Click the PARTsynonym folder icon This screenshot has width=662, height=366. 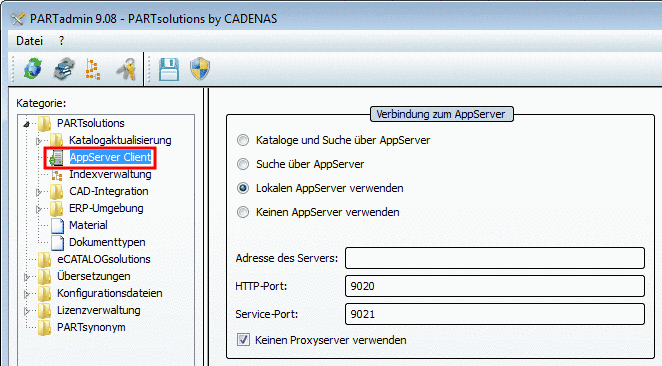click(x=44, y=328)
